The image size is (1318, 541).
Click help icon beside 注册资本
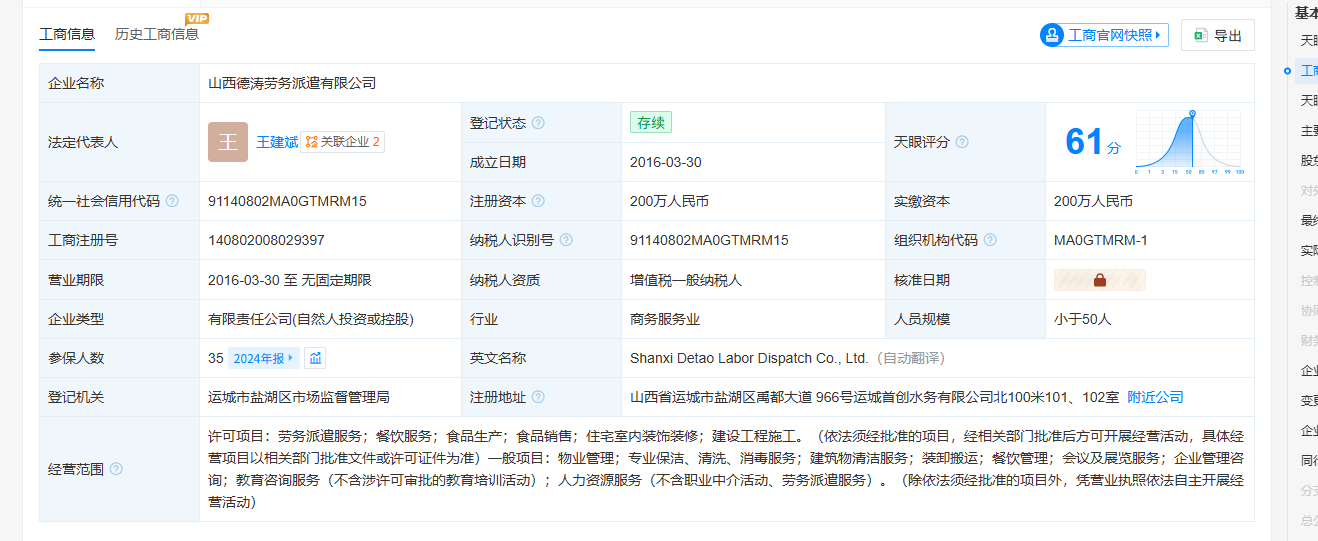click(538, 201)
